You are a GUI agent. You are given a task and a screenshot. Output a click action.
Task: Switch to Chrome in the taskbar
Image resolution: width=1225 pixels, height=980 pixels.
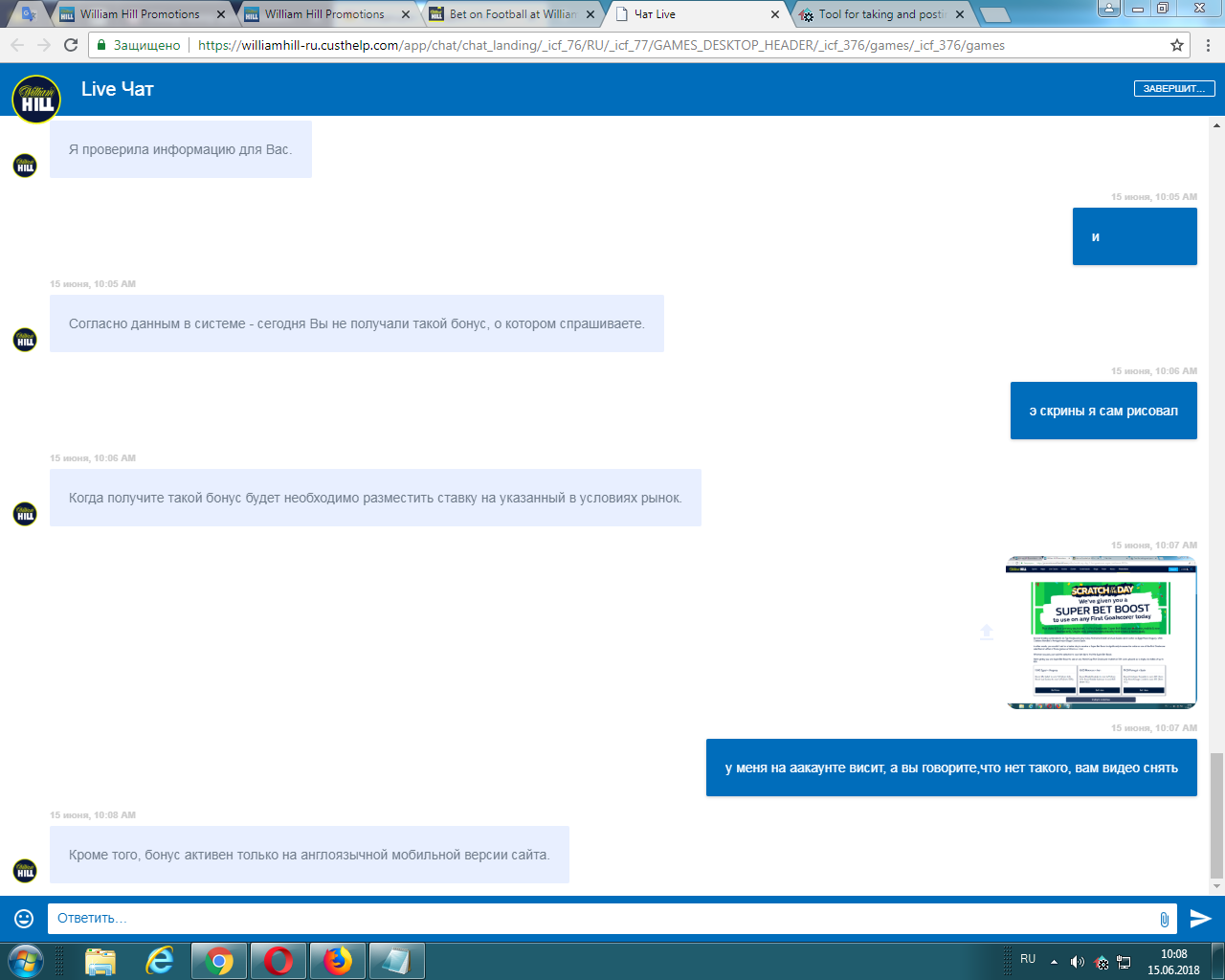219,961
